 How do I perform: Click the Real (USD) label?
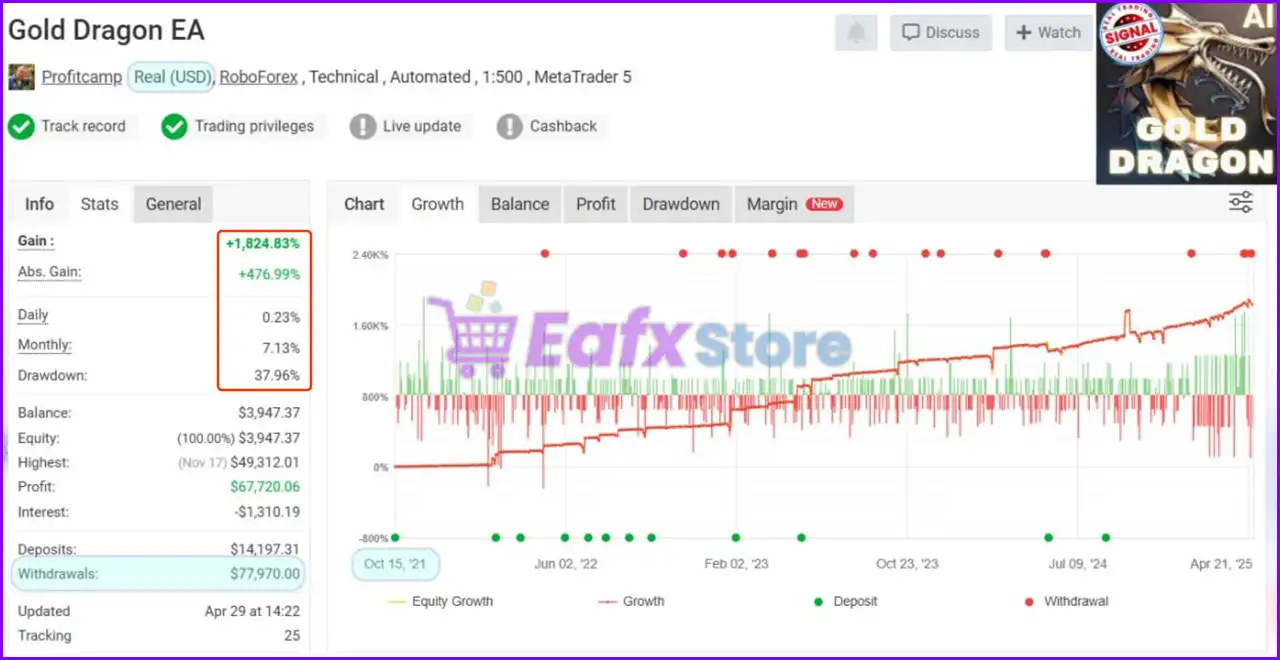pyautogui.click(x=171, y=77)
